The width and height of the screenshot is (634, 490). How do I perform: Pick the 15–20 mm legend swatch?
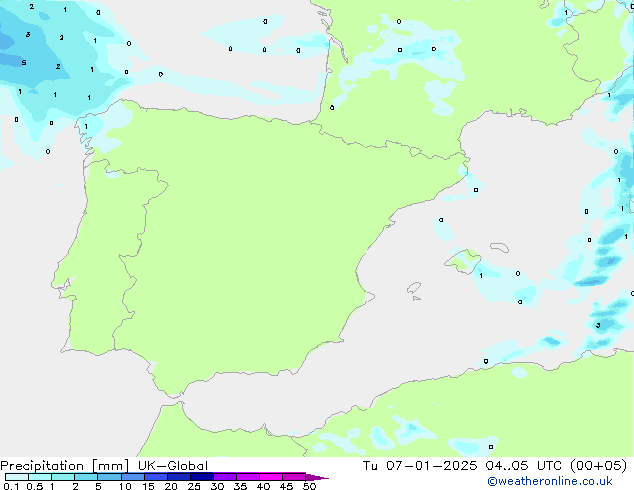156,477
